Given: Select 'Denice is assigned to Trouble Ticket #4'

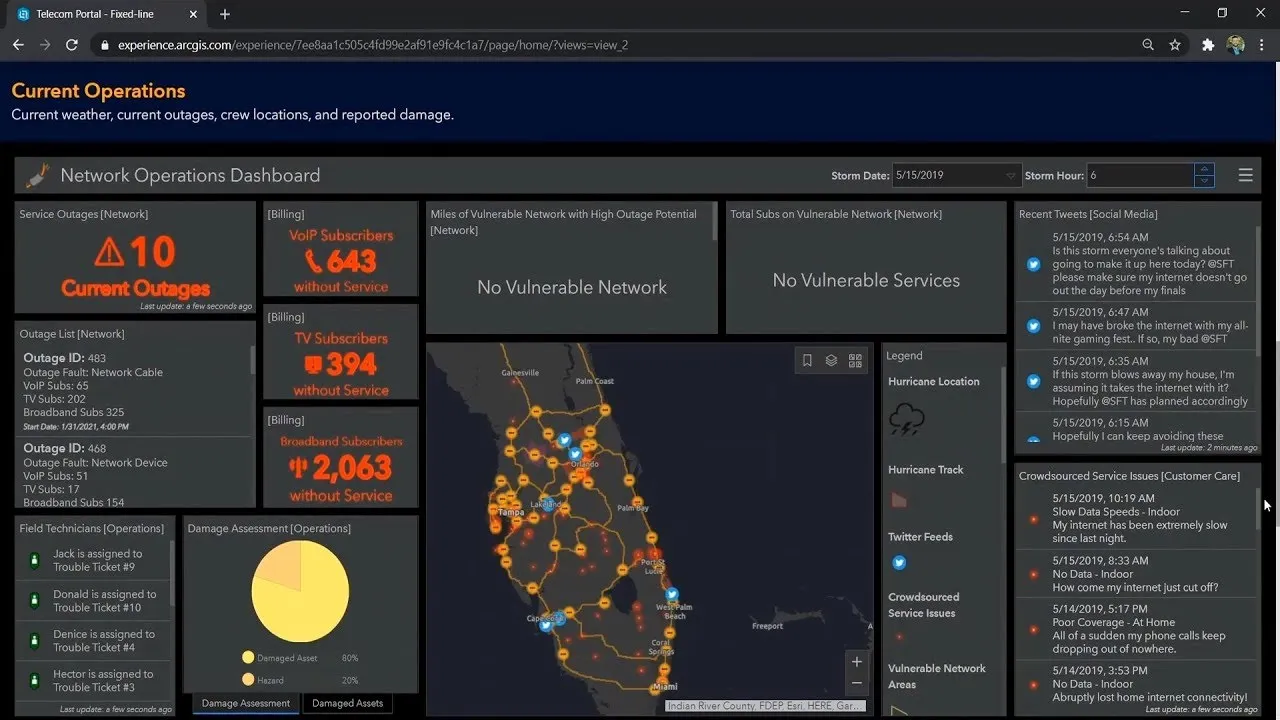Looking at the screenshot, I should coord(93,641).
